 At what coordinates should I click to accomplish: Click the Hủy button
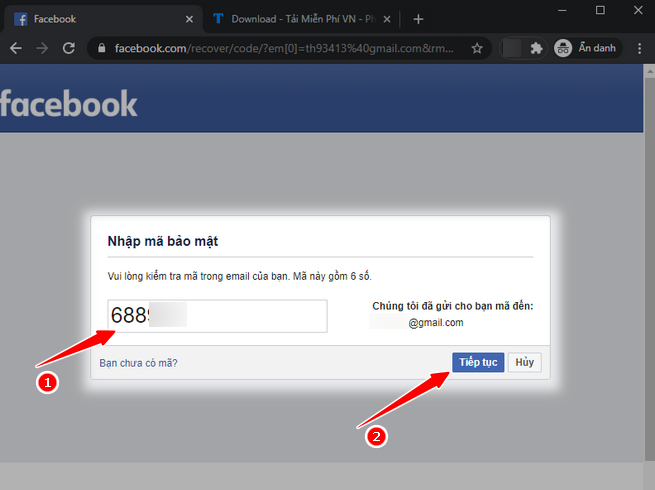(525, 362)
